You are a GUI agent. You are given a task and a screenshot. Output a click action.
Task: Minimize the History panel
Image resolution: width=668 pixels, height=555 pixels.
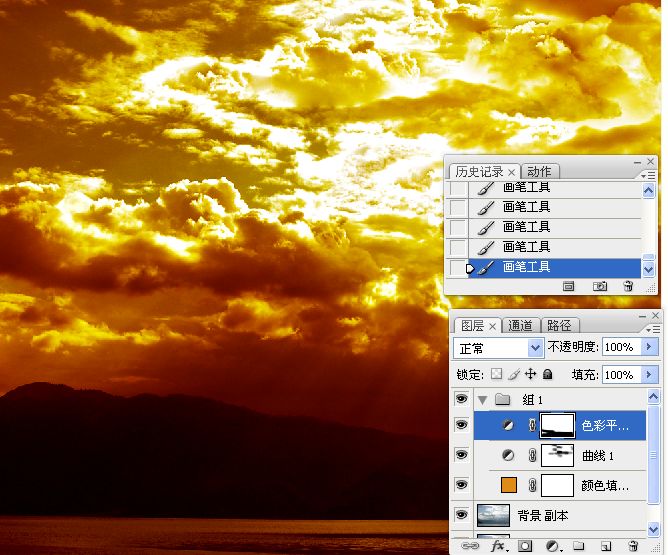click(x=637, y=162)
